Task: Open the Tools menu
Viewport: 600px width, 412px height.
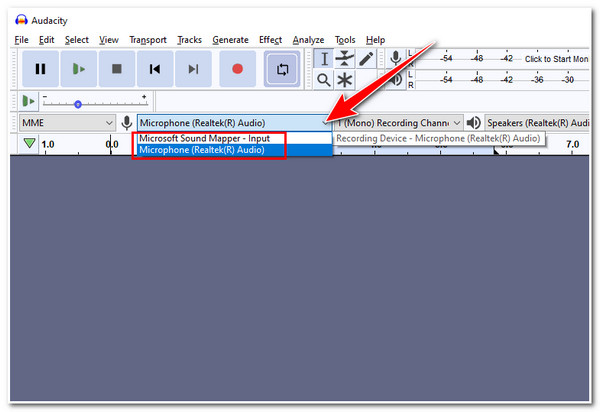Action: pos(345,40)
